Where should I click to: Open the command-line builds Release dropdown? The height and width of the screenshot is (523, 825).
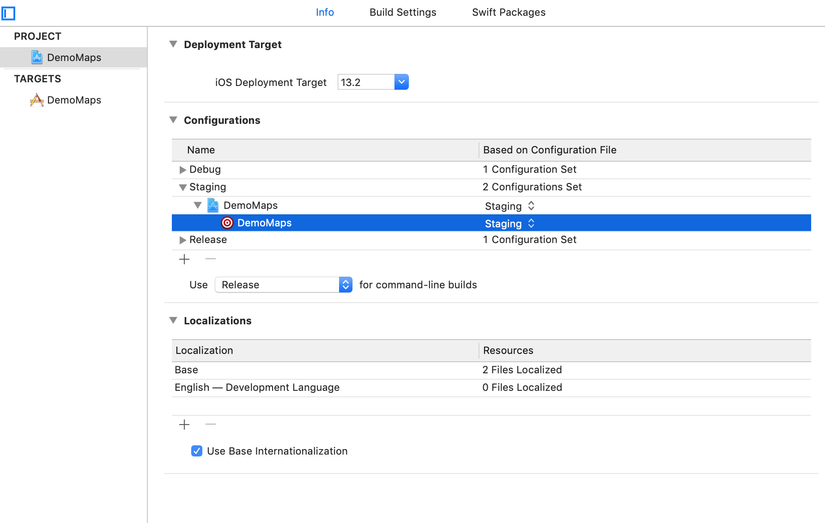pos(345,285)
